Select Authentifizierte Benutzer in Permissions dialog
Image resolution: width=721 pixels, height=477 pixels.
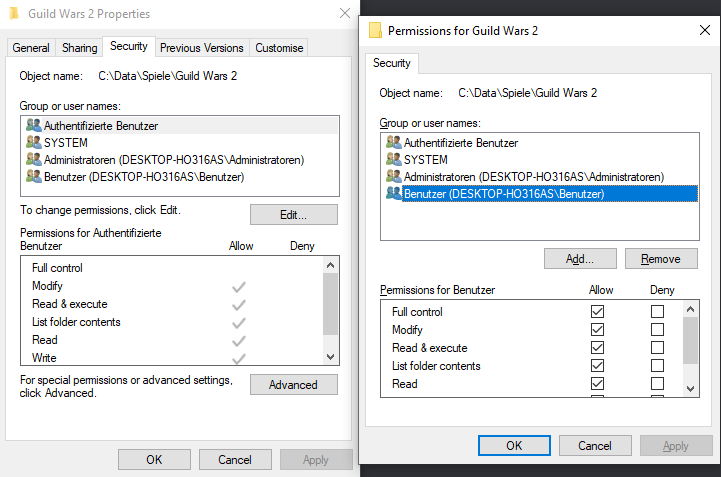[540, 142]
